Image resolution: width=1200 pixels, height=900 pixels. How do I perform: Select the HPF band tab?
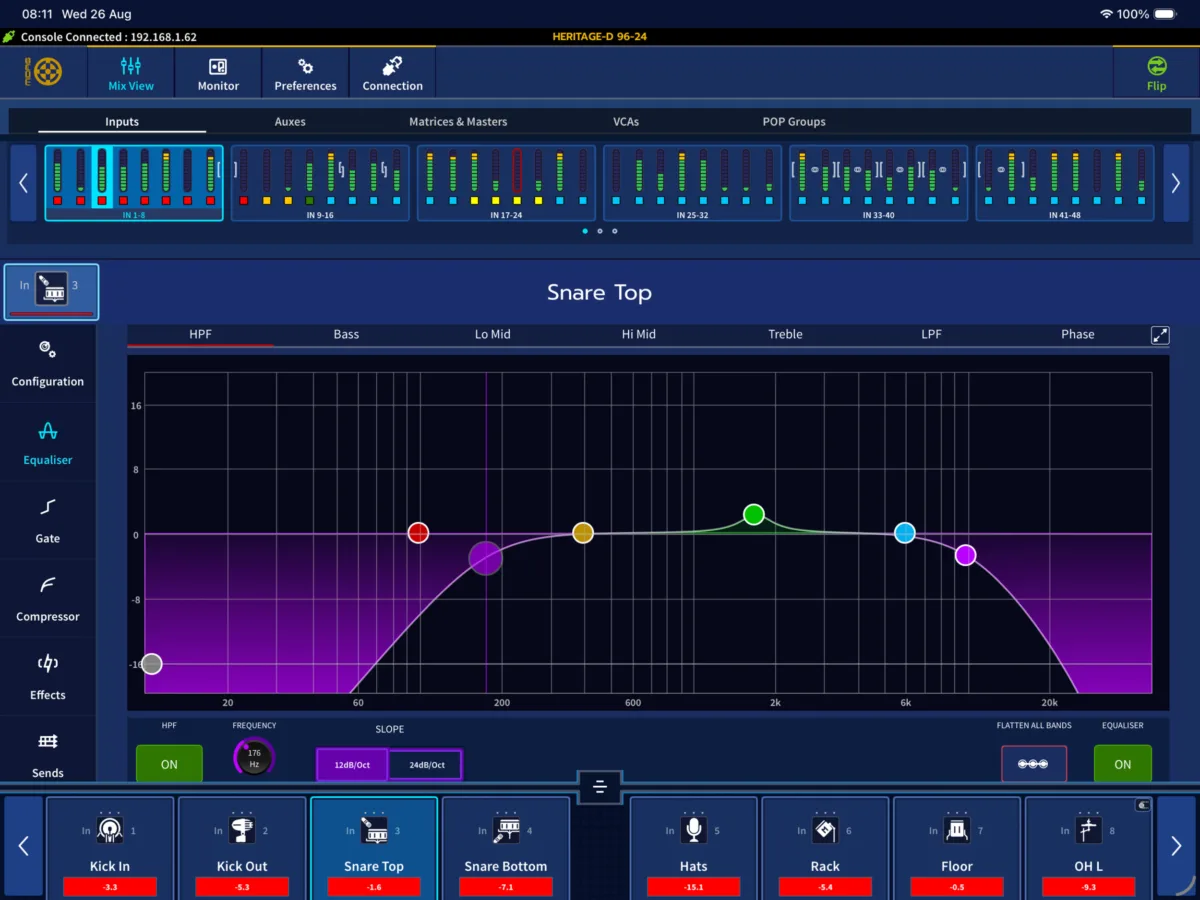tap(200, 334)
